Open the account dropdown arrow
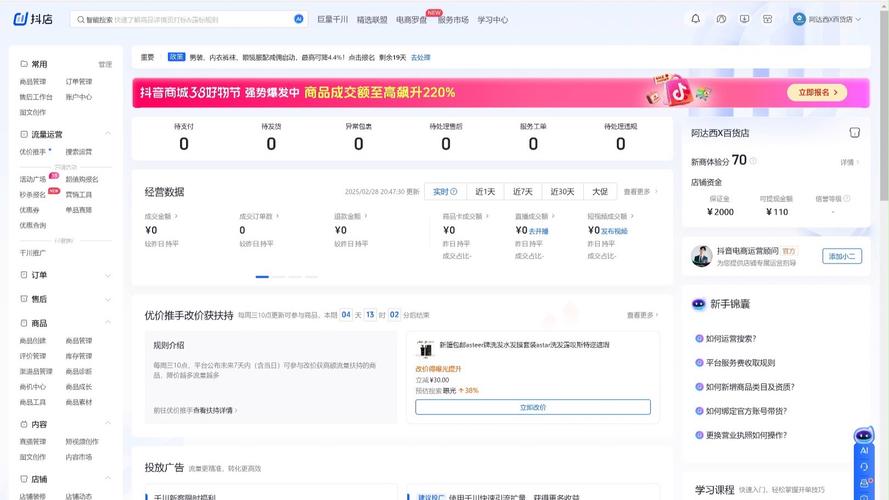Image resolution: width=889 pixels, height=500 pixels. click(858, 19)
